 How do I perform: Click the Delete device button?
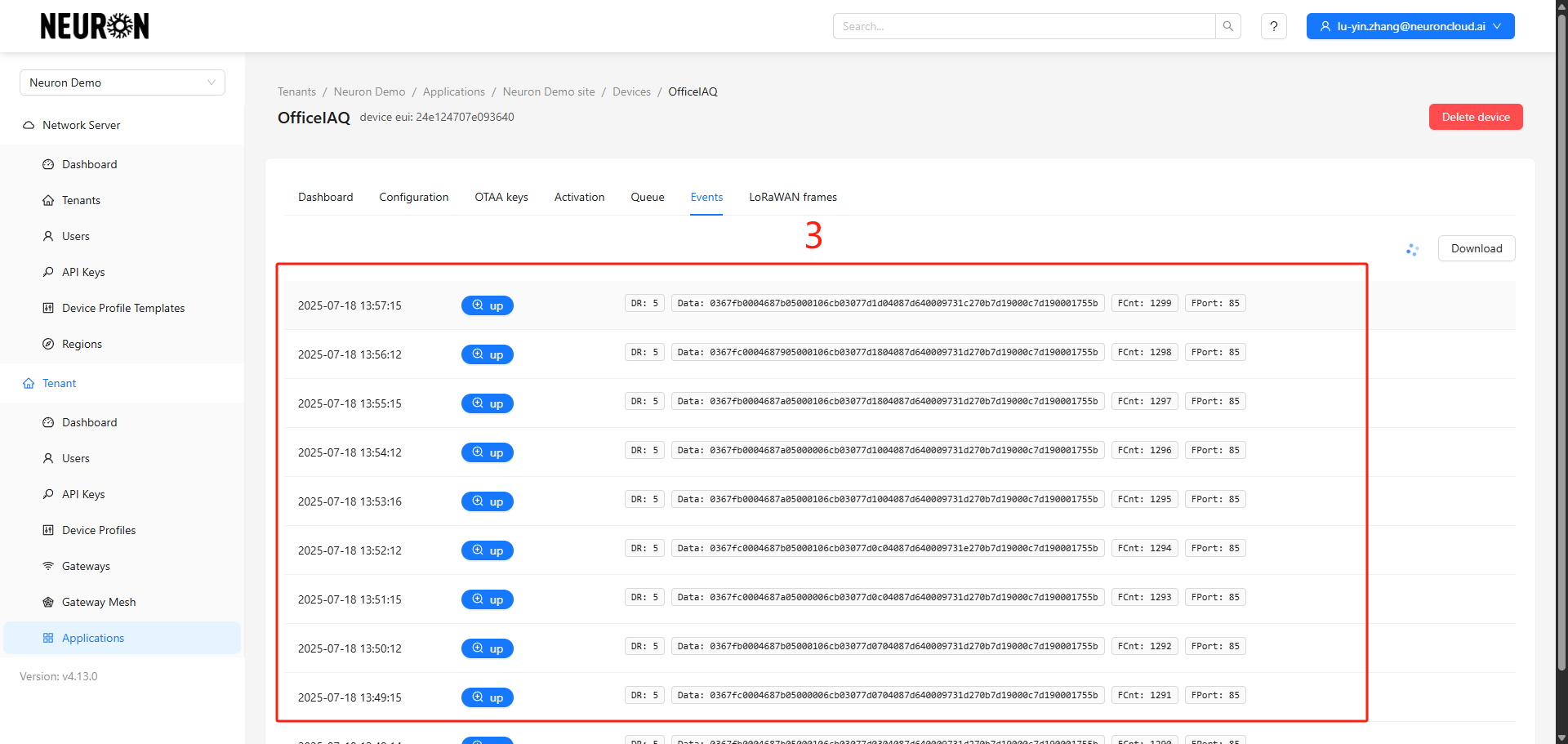click(1476, 117)
